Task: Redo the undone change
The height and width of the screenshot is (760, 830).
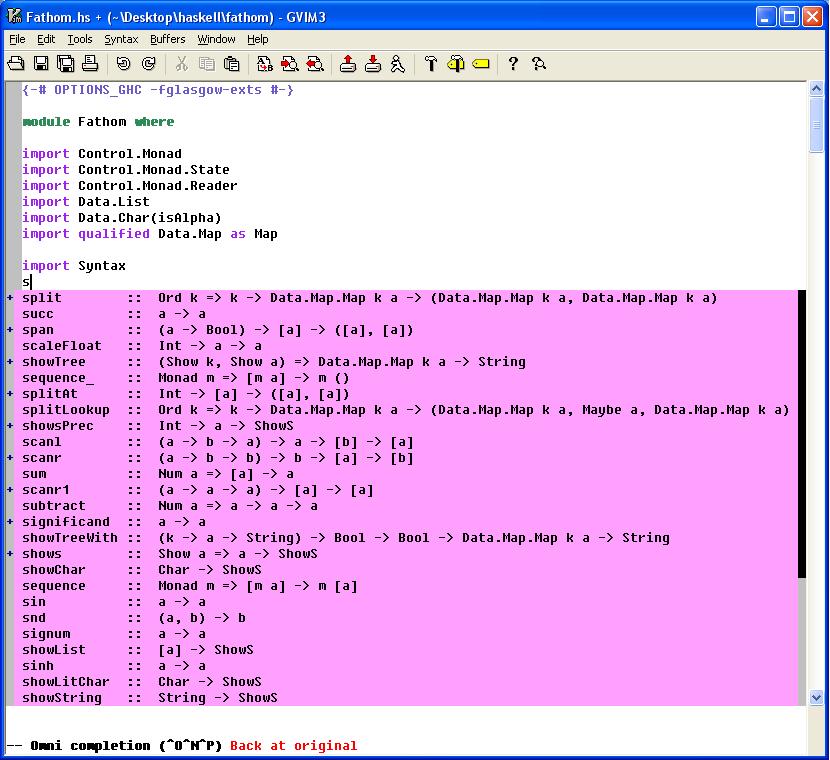Action: click(x=148, y=63)
